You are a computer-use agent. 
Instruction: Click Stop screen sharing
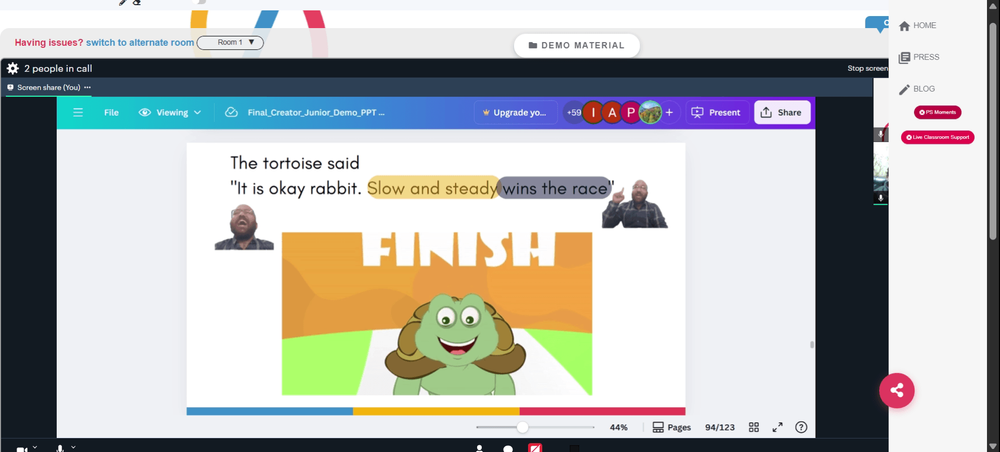(867, 68)
